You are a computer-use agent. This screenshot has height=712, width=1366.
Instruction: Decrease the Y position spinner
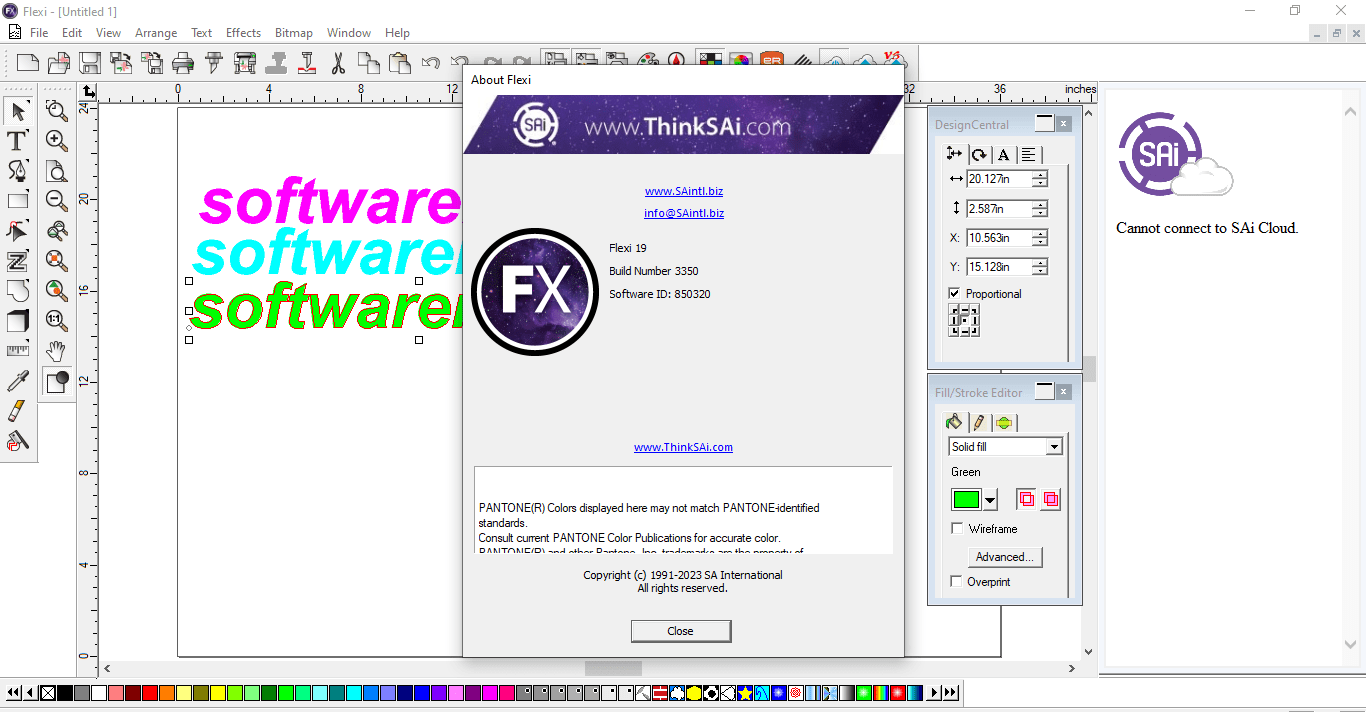pos(1040,271)
